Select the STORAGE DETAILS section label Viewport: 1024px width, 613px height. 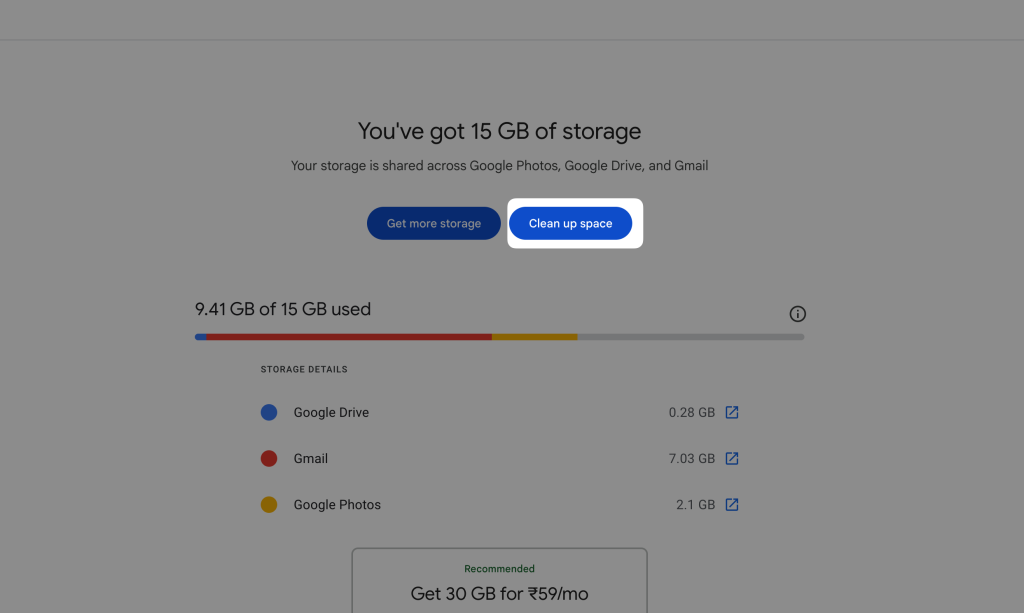click(x=304, y=369)
